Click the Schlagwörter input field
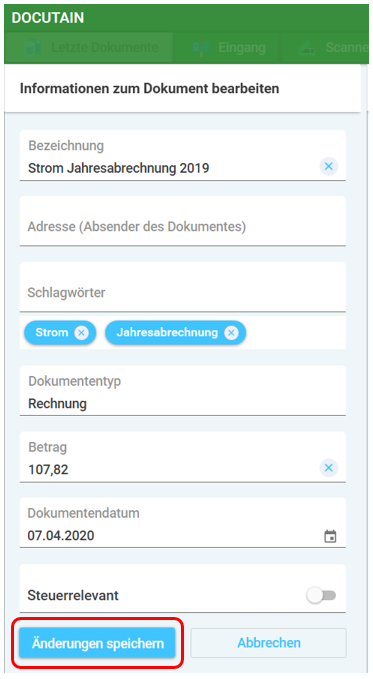Viewport: 373px width, 679px height. [182, 287]
